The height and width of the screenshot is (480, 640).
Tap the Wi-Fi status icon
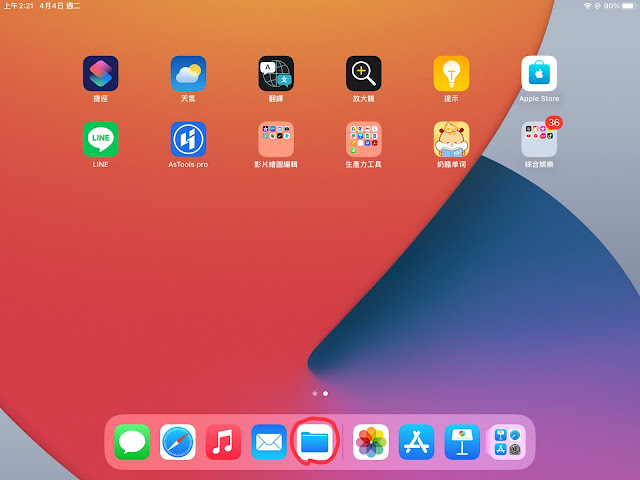coord(588,6)
